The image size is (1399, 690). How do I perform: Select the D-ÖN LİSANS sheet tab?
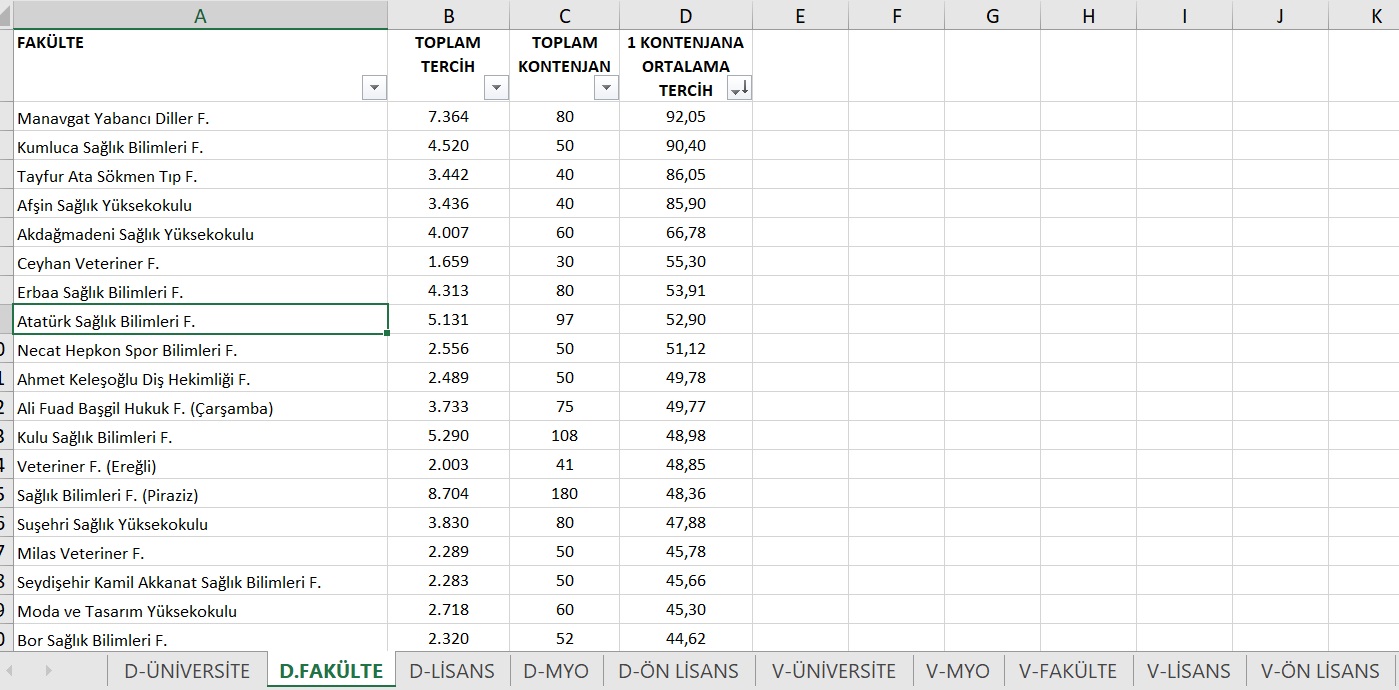(x=678, y=671)
